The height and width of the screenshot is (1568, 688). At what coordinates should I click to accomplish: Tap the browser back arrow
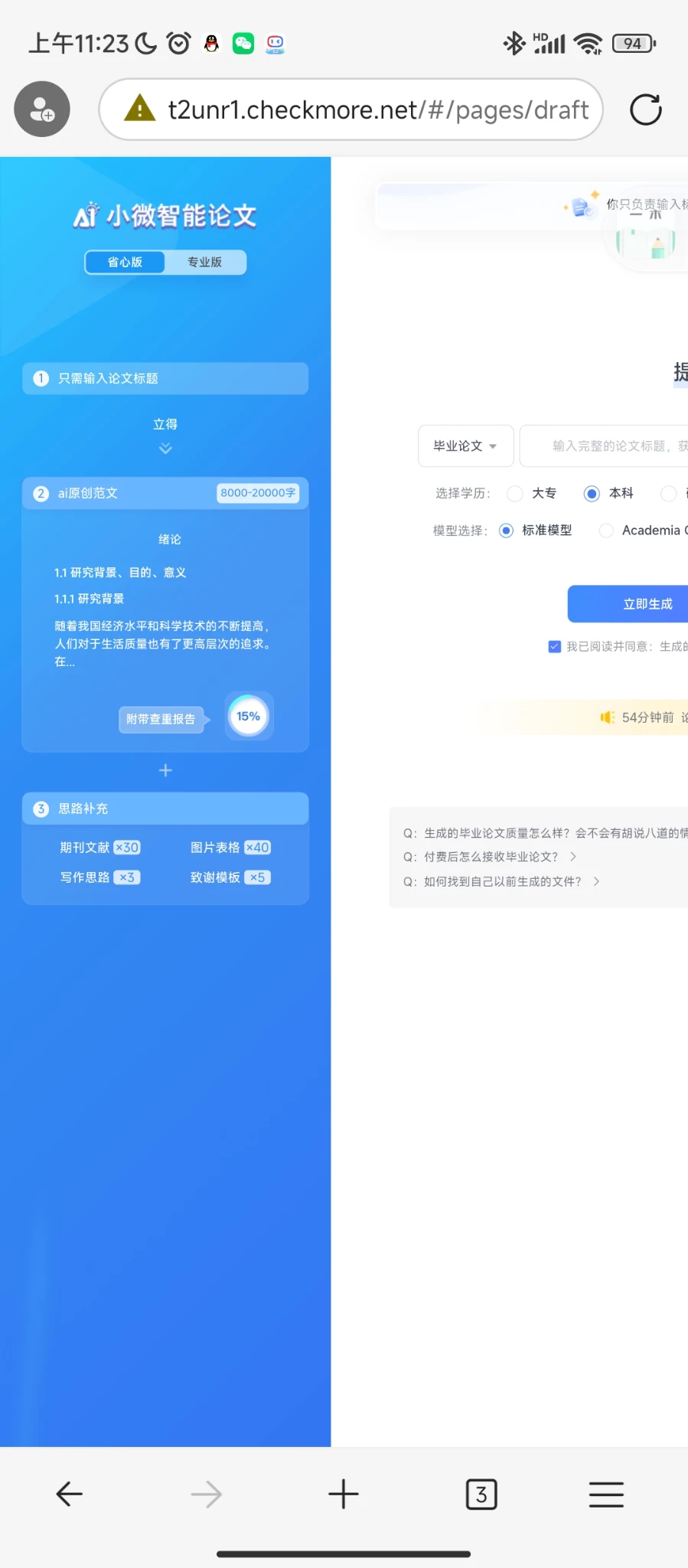[69, 1494]
